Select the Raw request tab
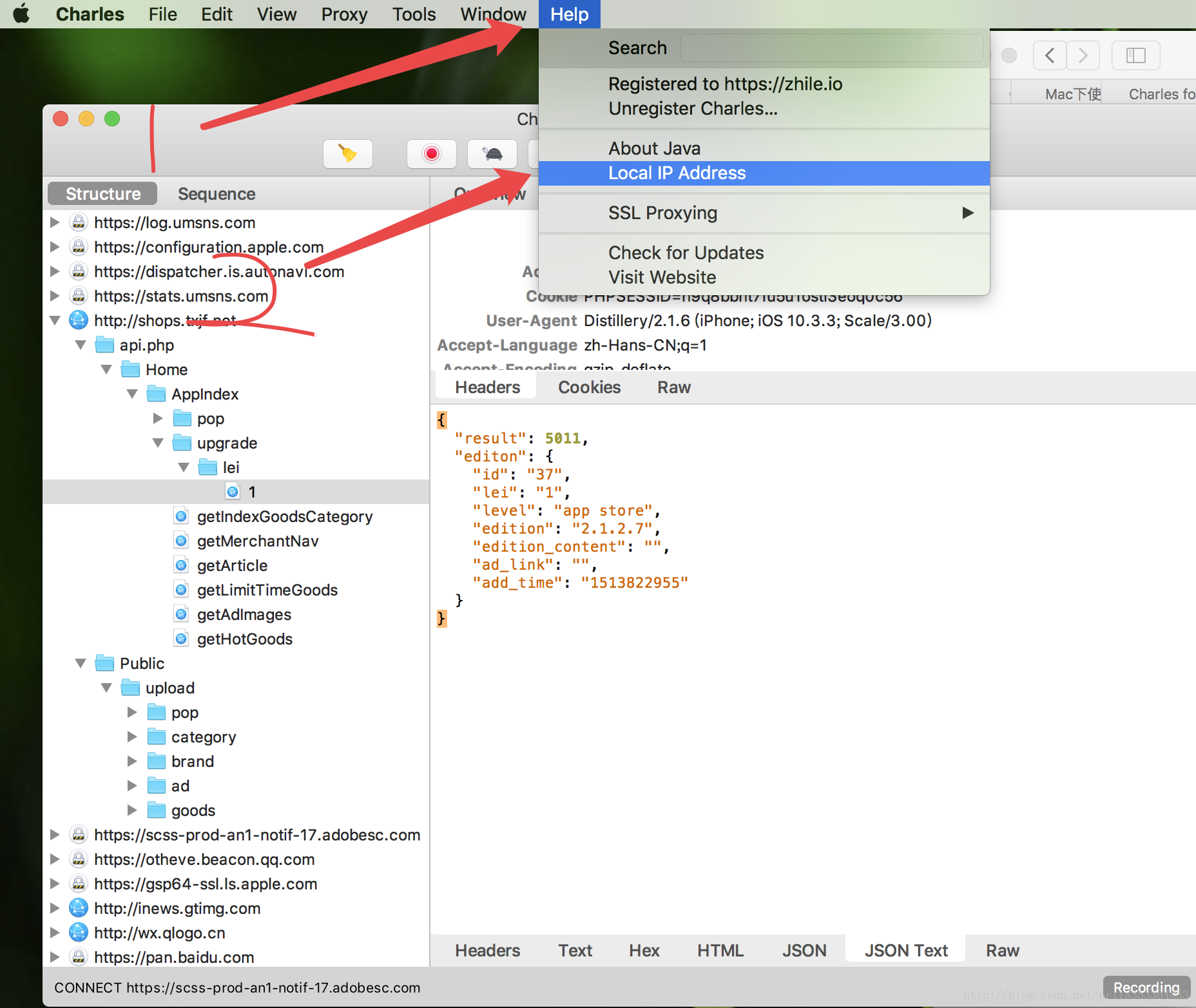 674,387
